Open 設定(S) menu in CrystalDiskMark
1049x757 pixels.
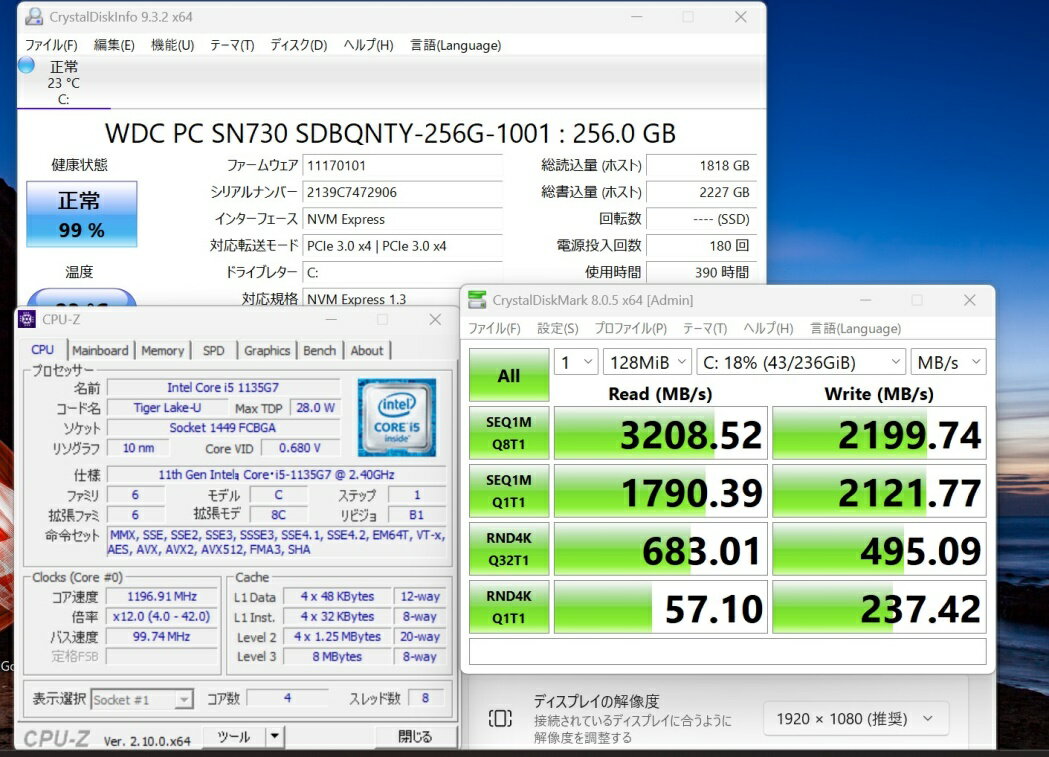(x=557, y=328)
